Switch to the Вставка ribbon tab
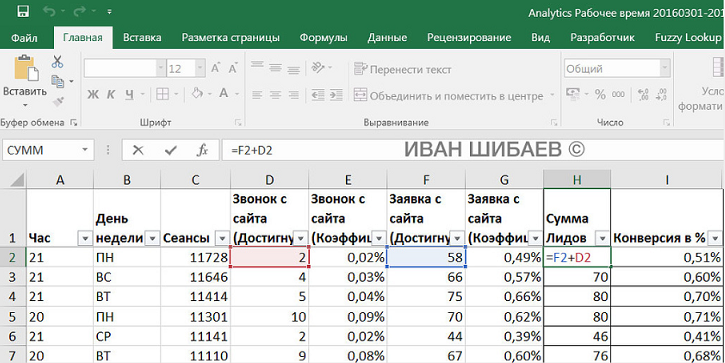Viewport: 725px width, 363px height. (142, 38)
